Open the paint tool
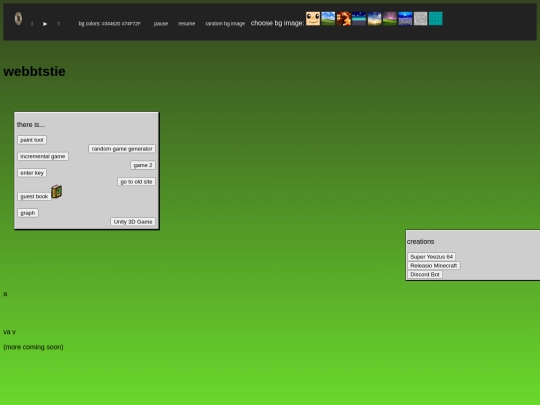The width and height of the screenshot is (540, 405). [x=32, y=140]
